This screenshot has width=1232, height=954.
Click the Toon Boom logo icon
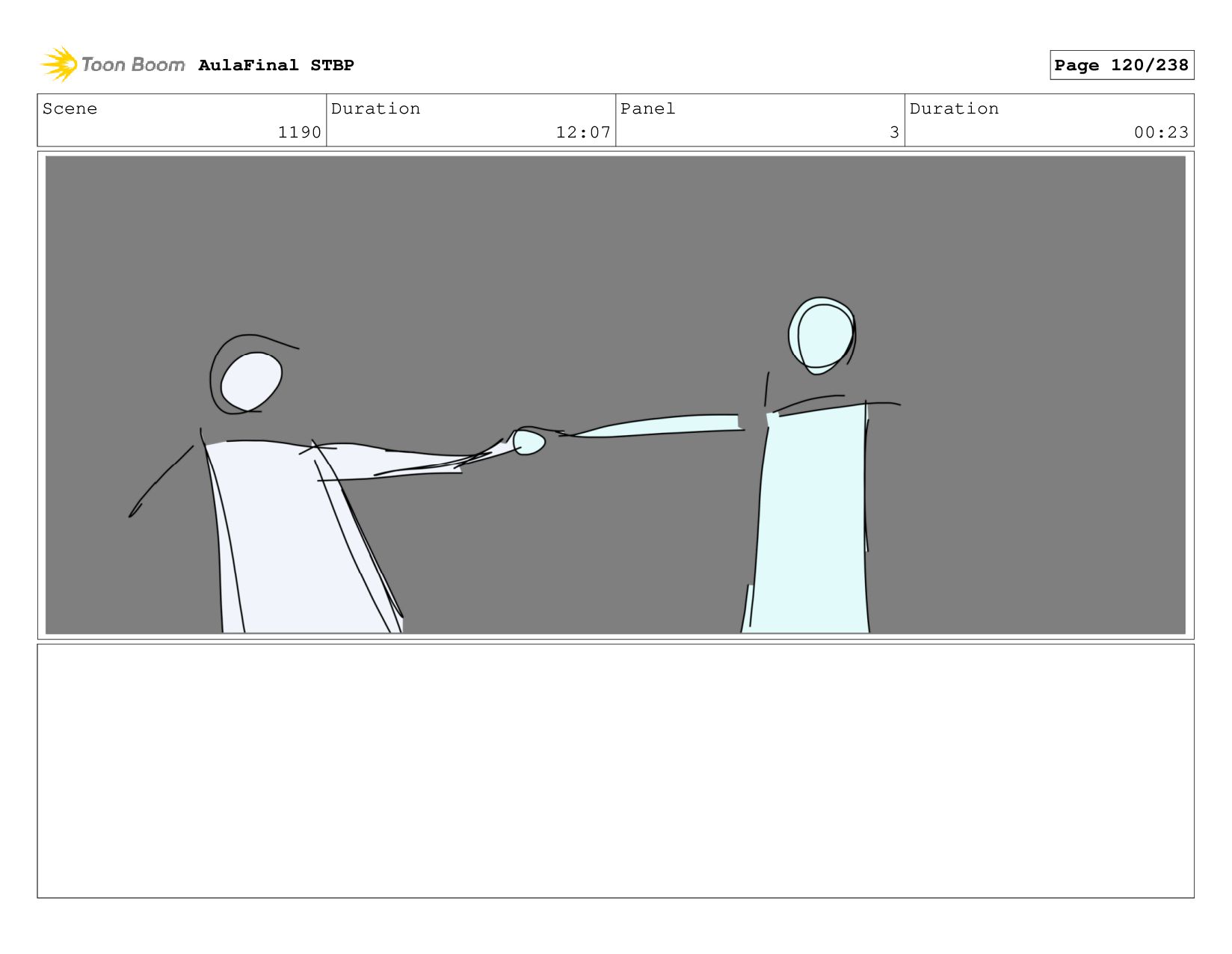(59, 64)
